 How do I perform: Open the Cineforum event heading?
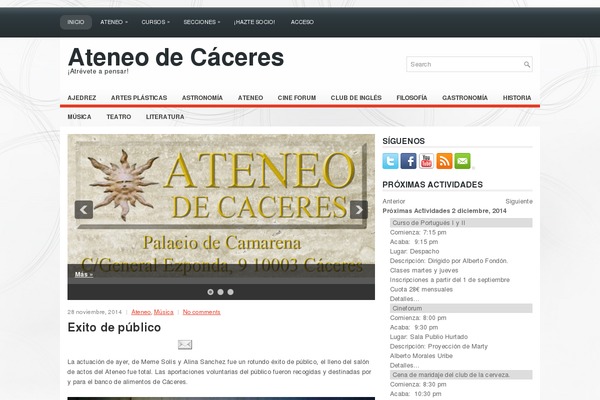point(461,309)
